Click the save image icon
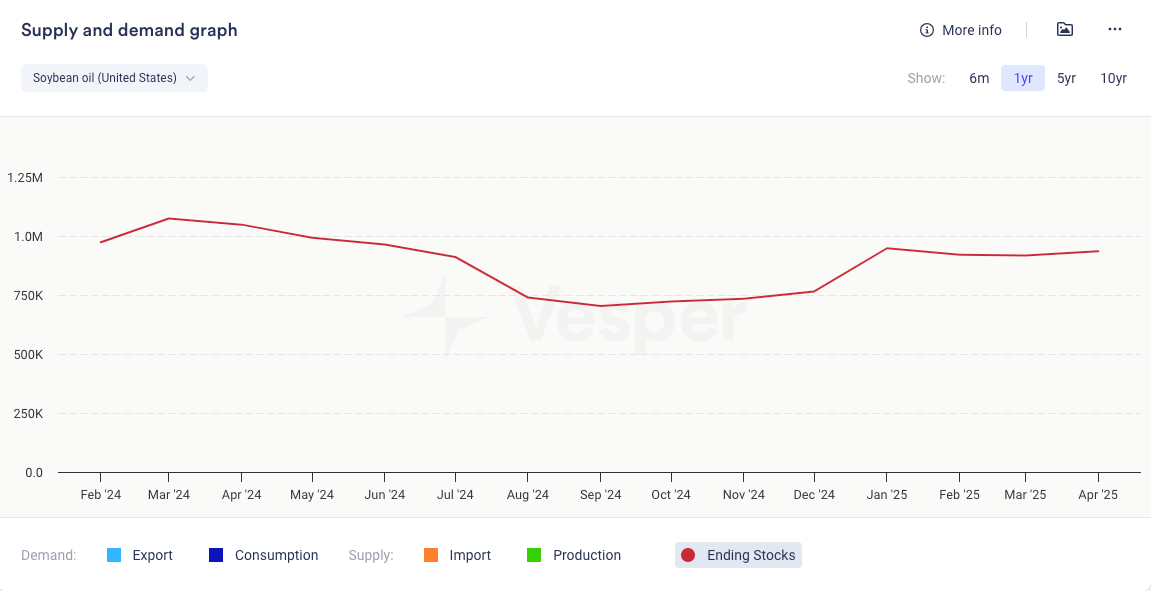Viewport: 1151px width, 591px height. tap(1065, 30)
